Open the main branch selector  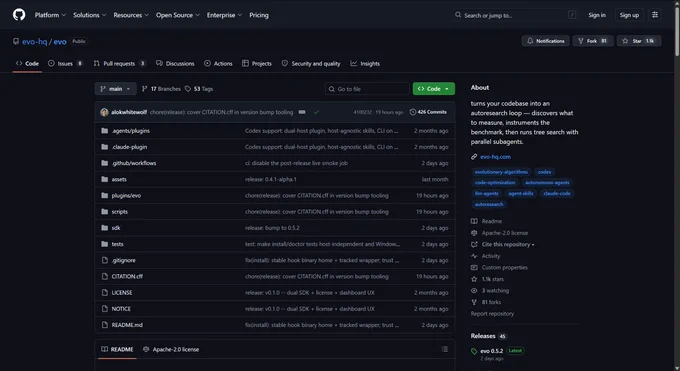click(115, 89)
